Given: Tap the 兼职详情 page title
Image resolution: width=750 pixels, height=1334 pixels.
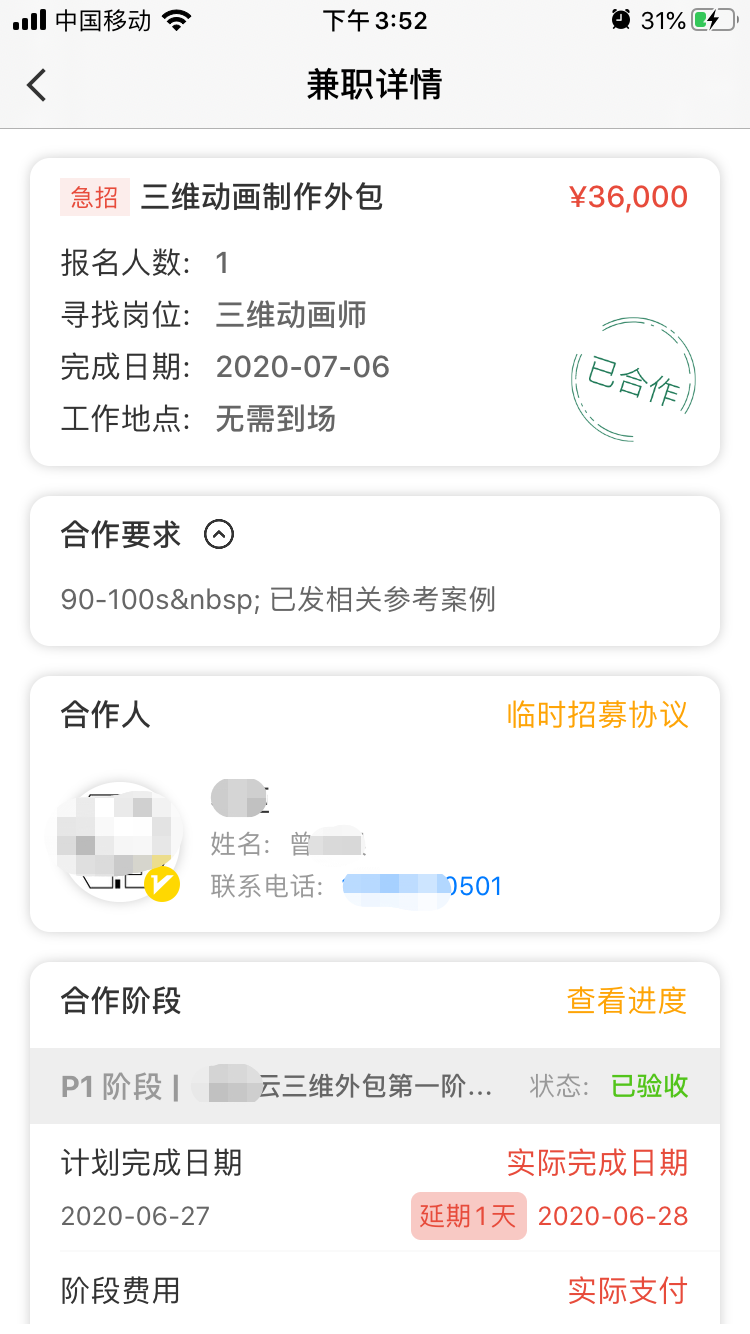Looking at the screenshot, I should (375, 85).
